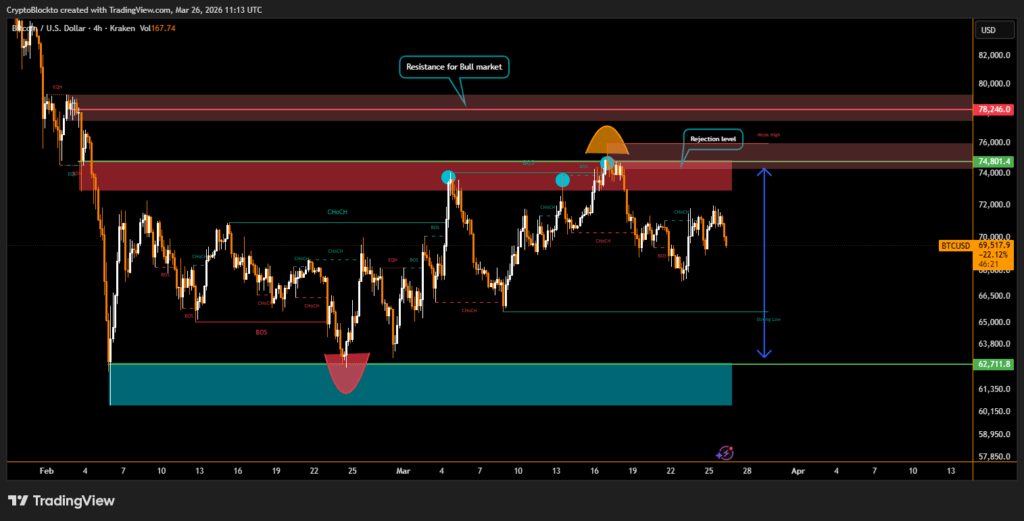Click the leftmost cyan circle marker
Screen dimensions: 1024x521
coord(449,177)
